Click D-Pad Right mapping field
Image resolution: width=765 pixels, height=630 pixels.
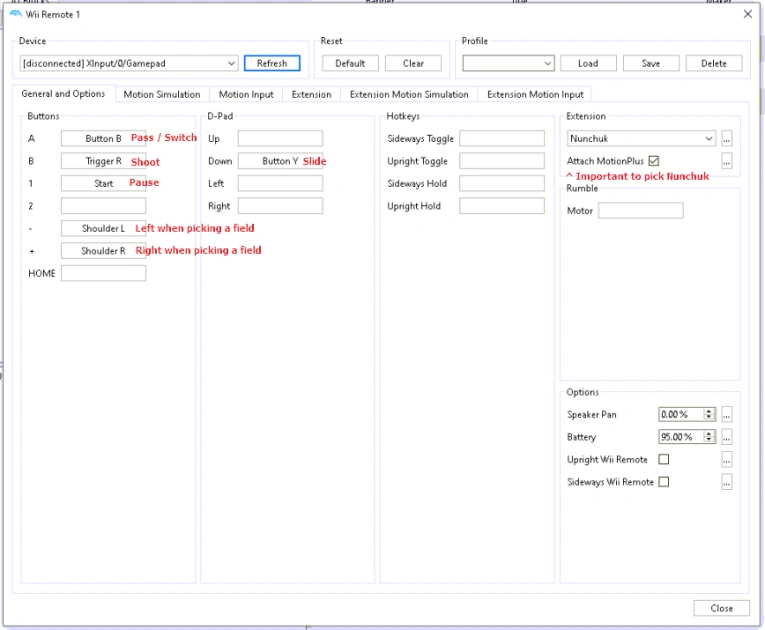280,206
